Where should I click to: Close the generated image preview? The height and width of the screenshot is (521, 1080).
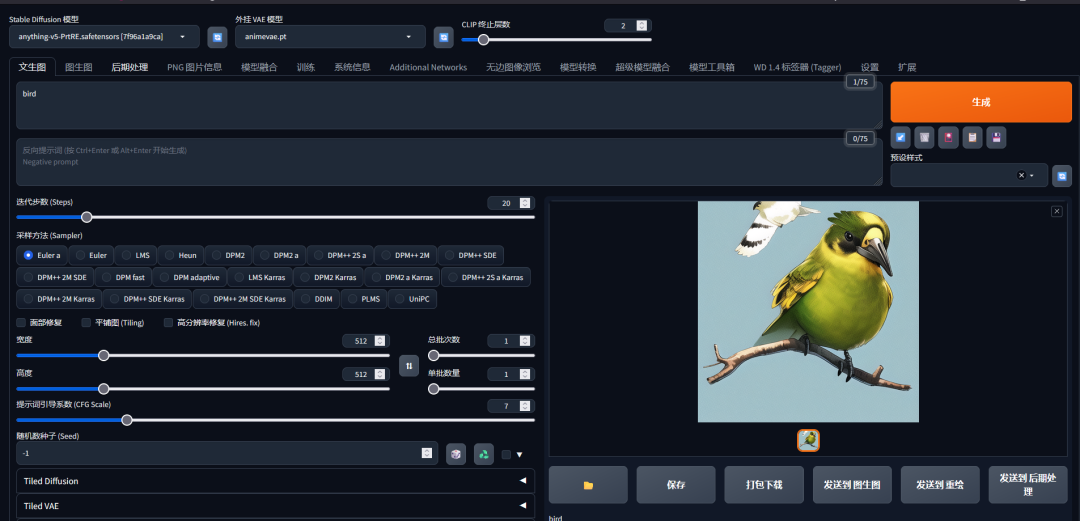coord(1057,212)
